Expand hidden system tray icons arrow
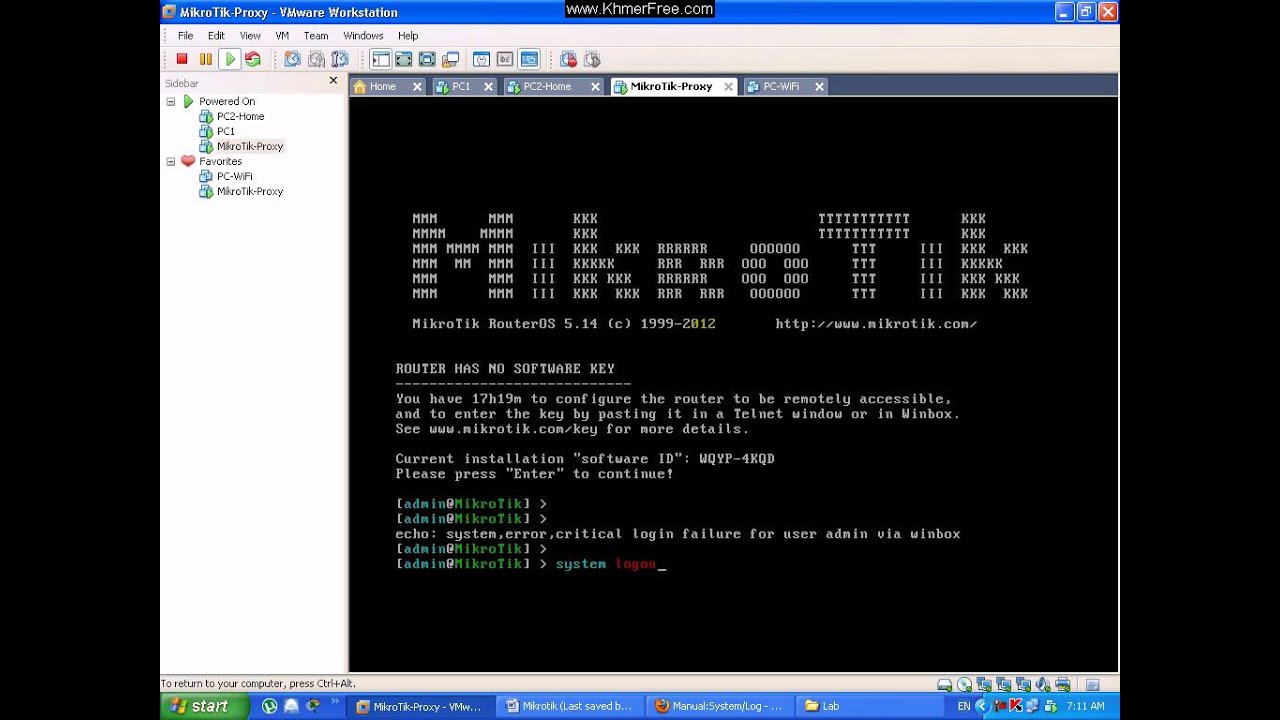1280x720 pixels. pyautogui.click(x=981, y=706)
